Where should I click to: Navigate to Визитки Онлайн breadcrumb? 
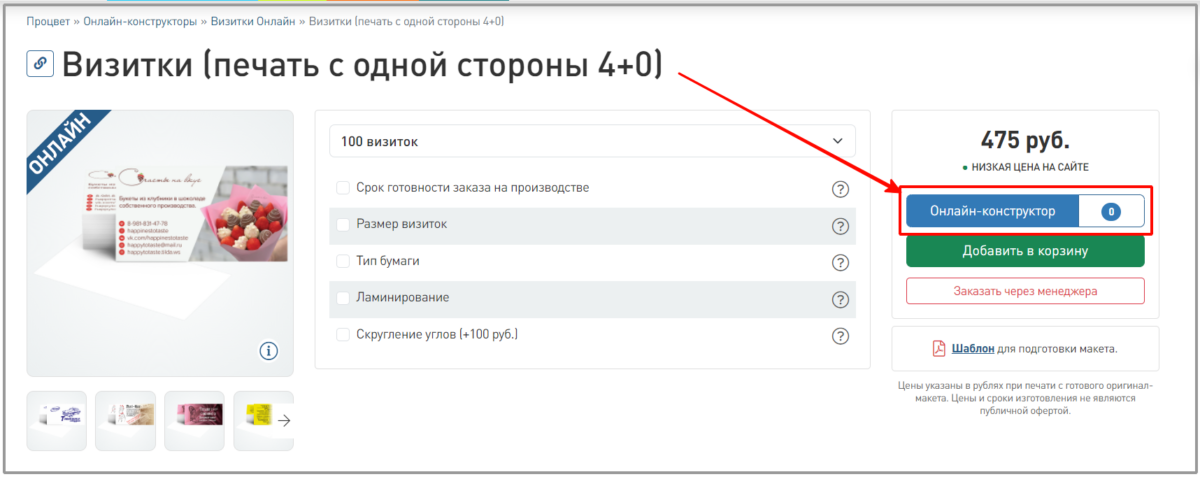[253, 20]
